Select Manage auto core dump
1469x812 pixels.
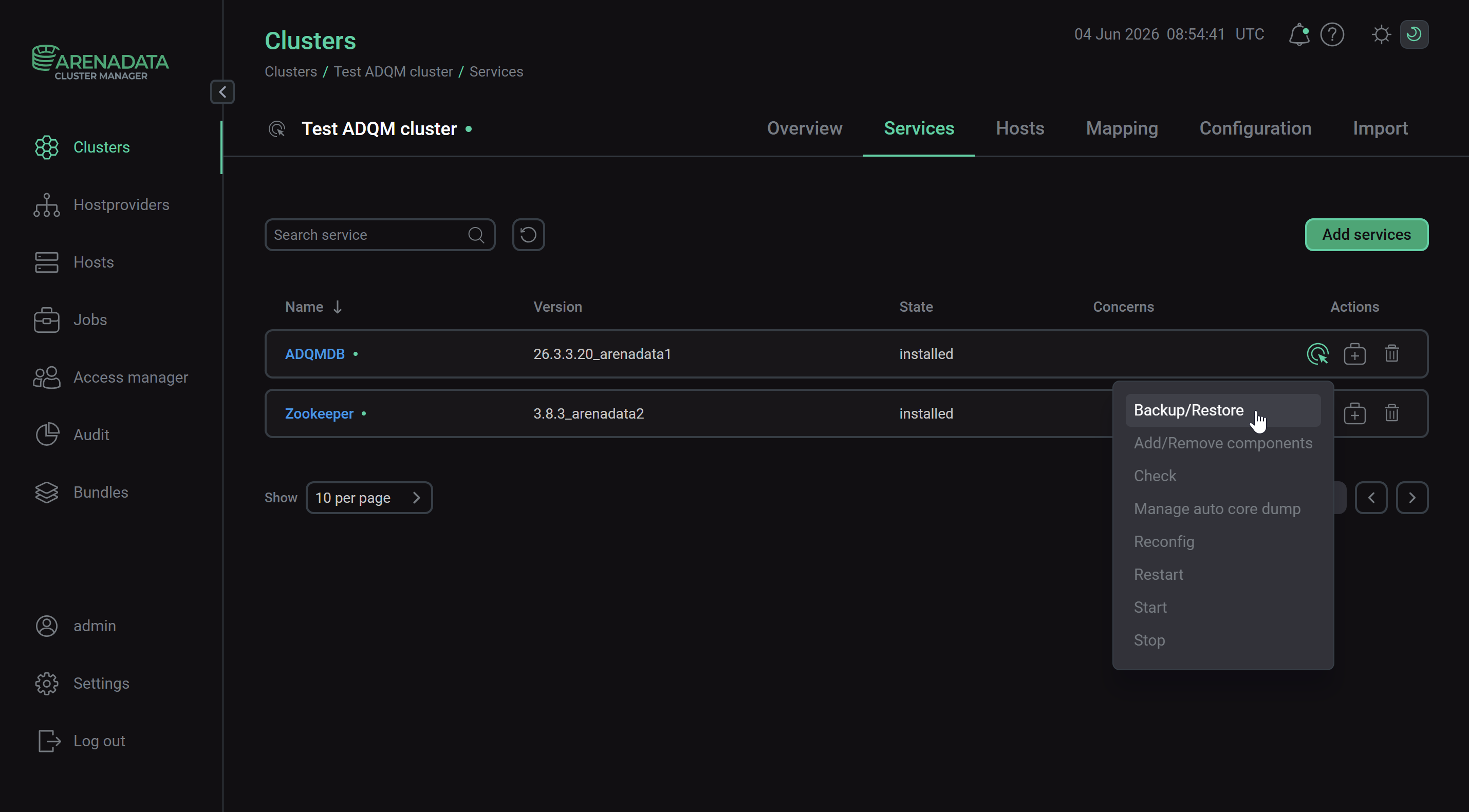click(x=1223, y=509)
